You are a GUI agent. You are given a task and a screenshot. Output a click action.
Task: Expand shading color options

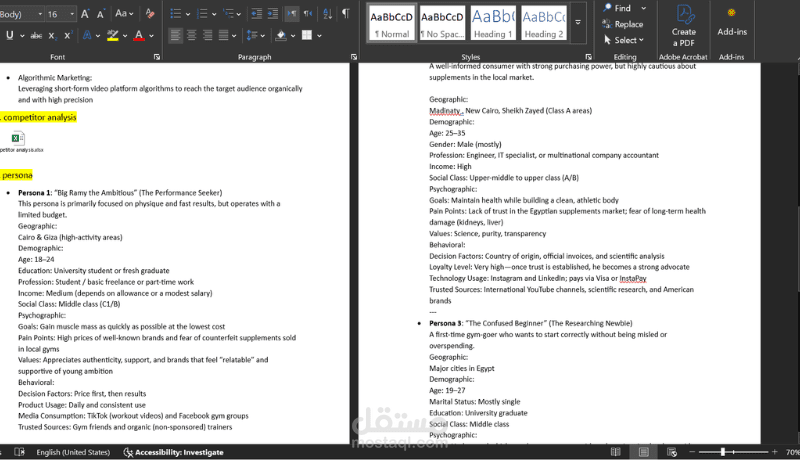point(293,36)
